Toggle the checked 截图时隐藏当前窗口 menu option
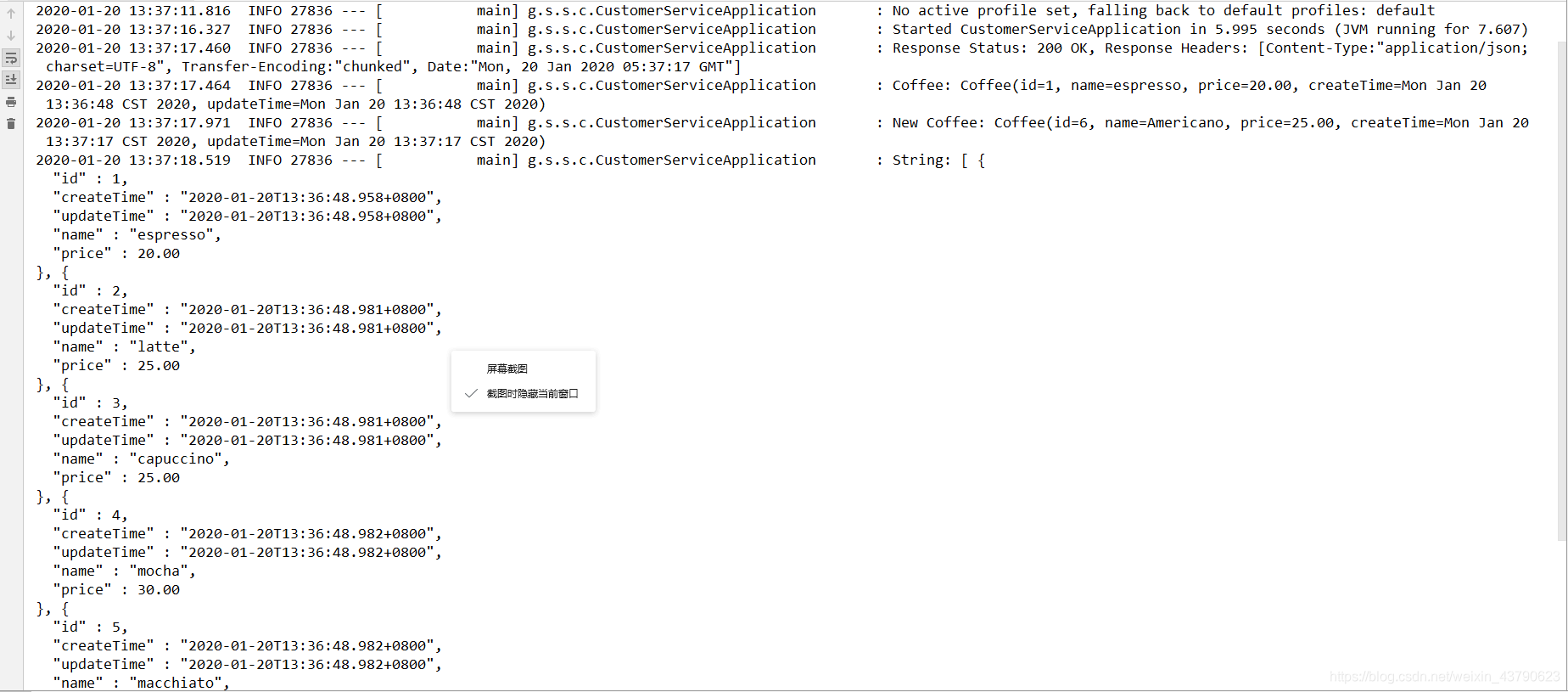 [523, 393]
